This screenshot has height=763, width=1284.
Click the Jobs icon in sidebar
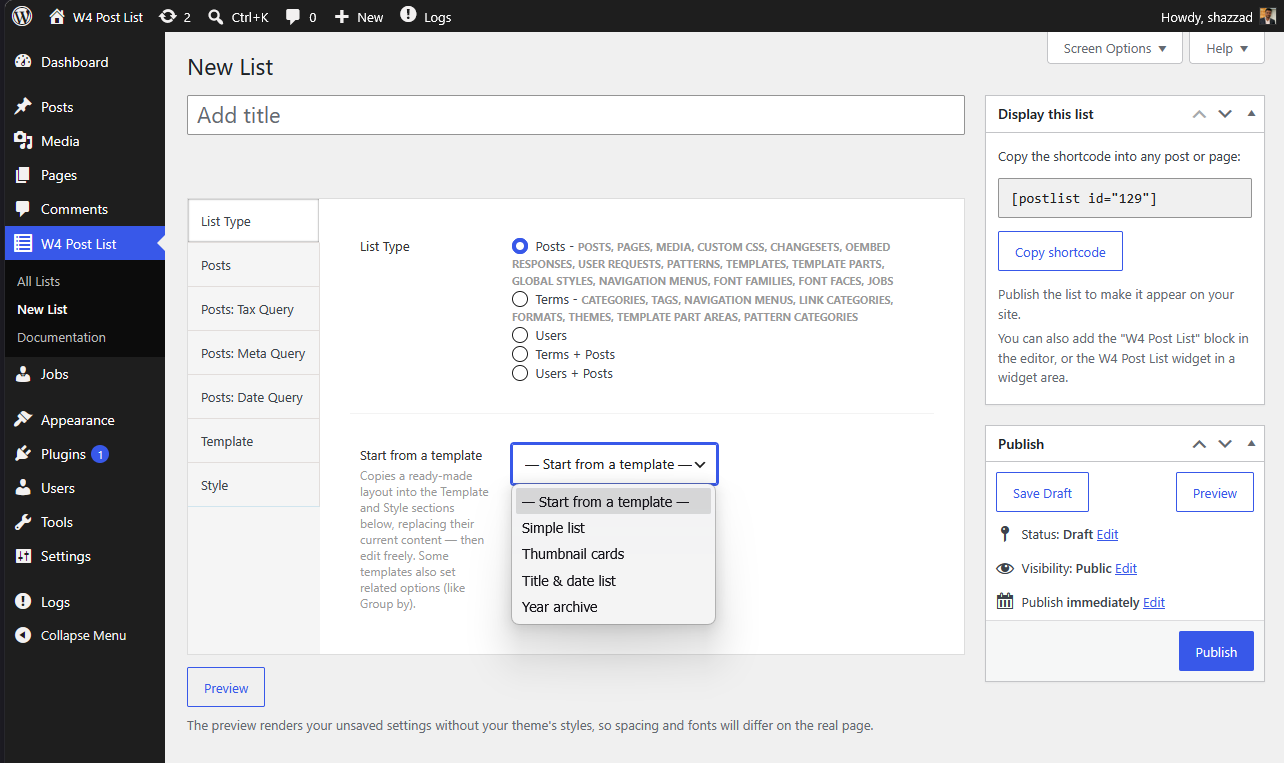(x=23, y=374)
